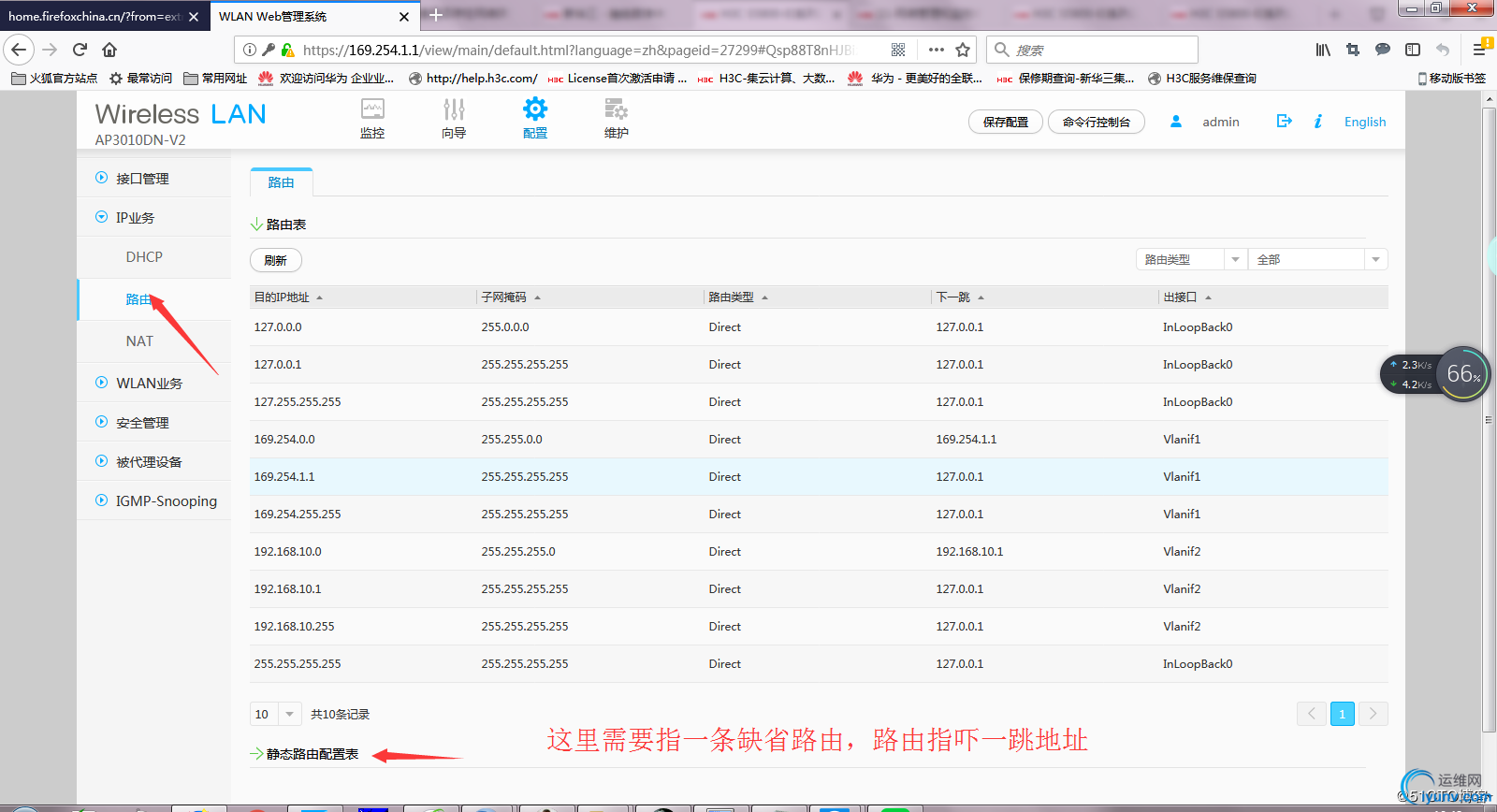
Task: Open the page actions three-dot menu
Action: click(x=937, y=50)
